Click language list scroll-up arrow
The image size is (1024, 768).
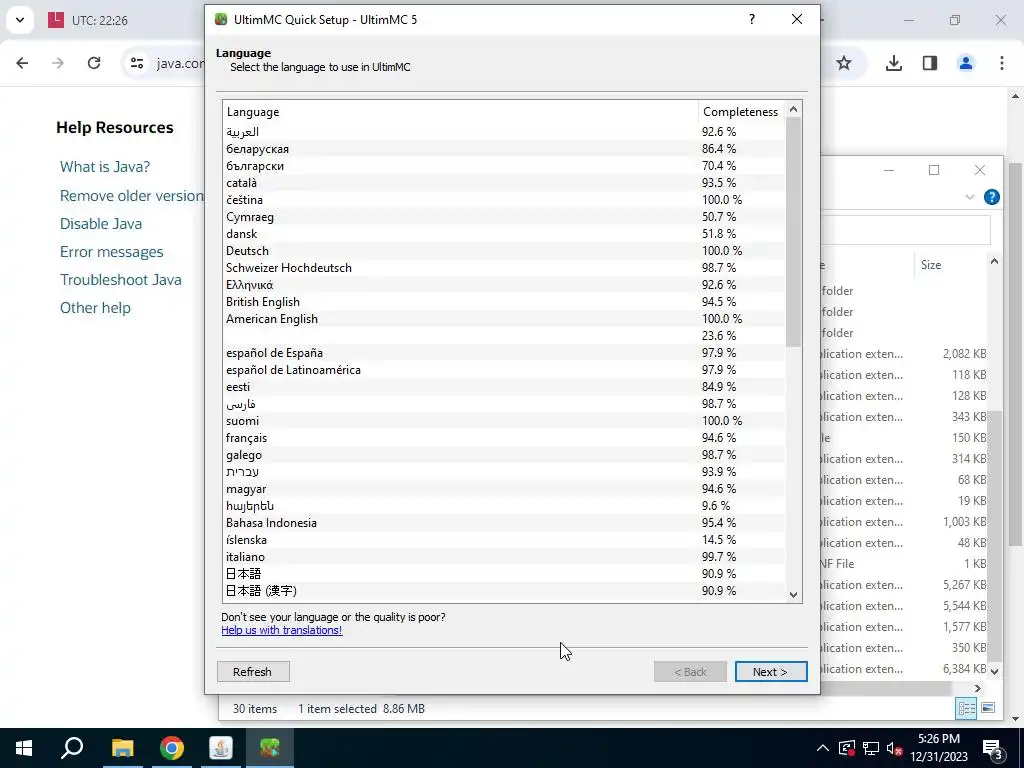click(793, 109)
